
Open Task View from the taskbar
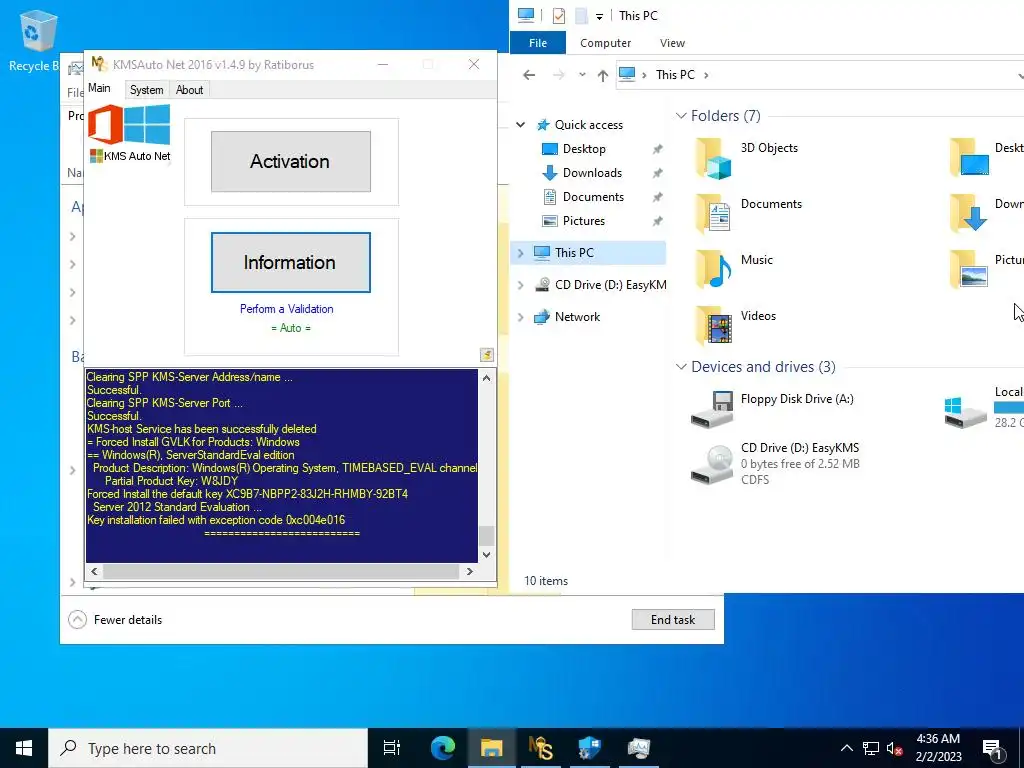(x=392, y=748)
